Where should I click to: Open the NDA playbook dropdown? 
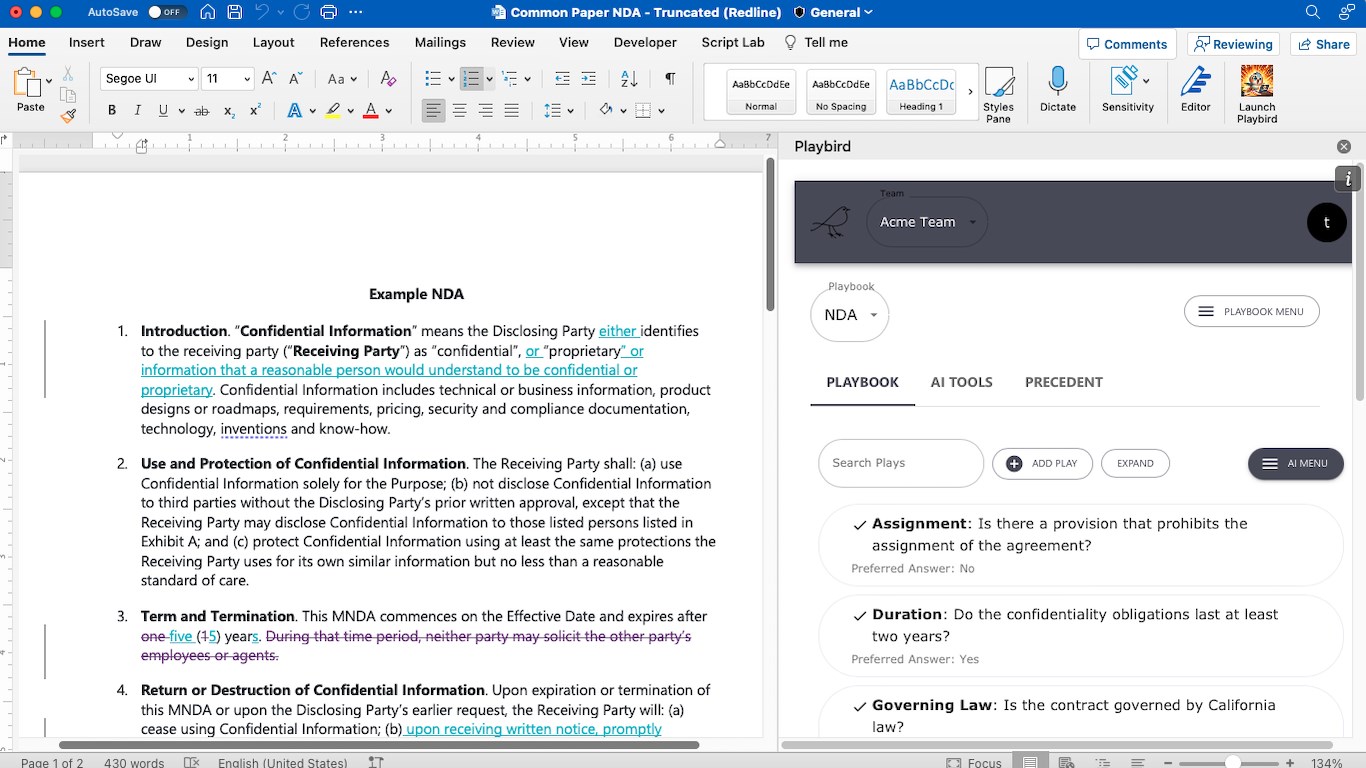pyautogui.click(x=849, y=315)
